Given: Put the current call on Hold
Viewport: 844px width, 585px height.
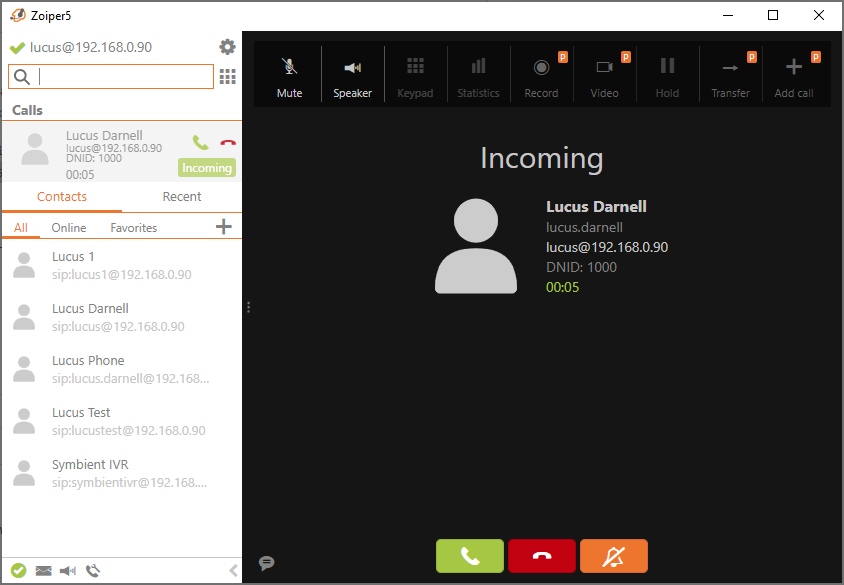Looking at the screenshot, I should 667,72.
